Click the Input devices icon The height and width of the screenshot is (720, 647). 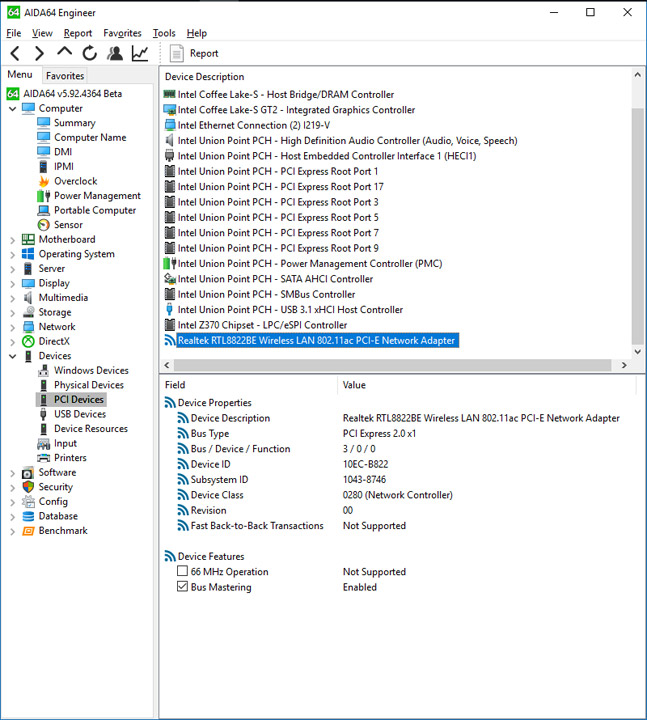tap(44, 443)
